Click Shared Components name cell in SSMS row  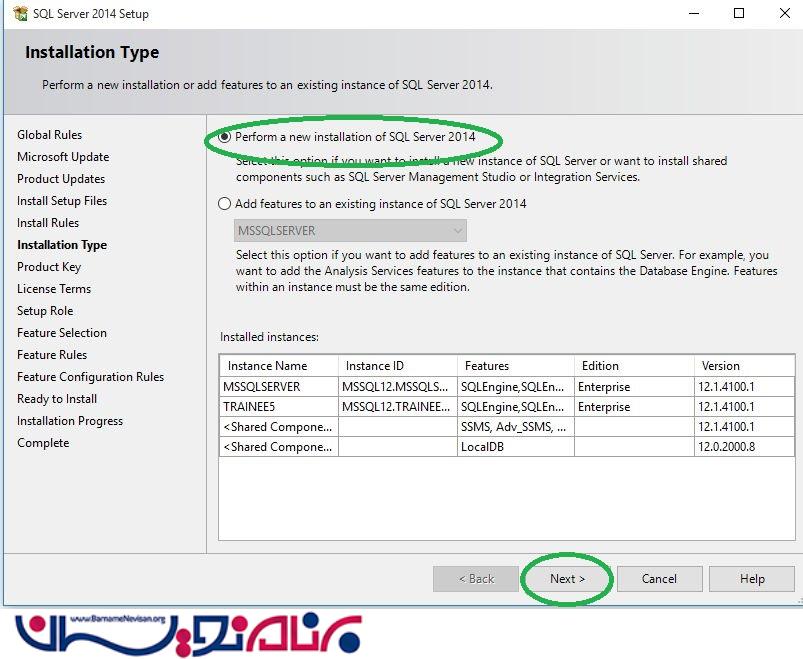click(x=279, y=427)
